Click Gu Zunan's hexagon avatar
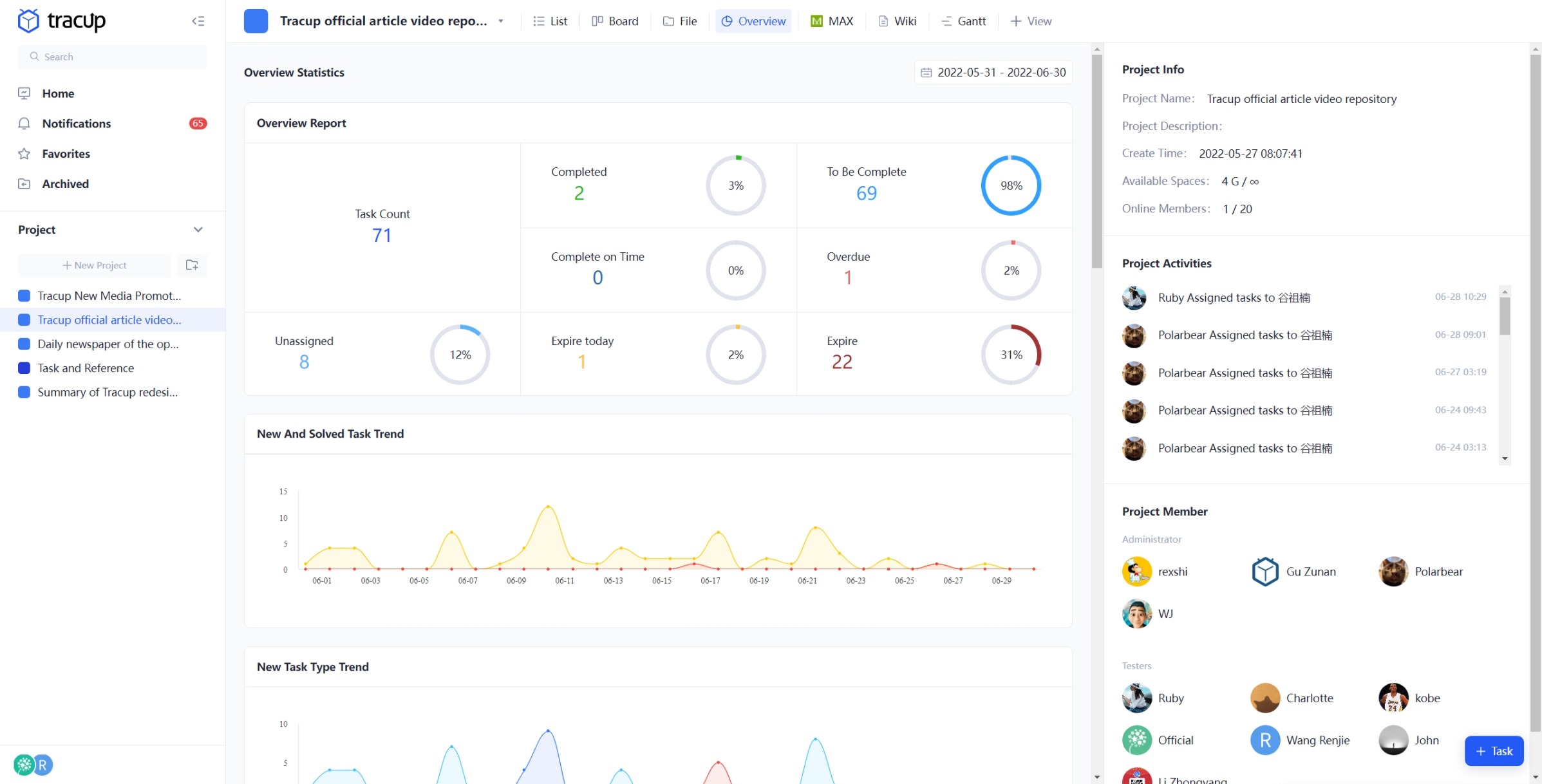 [1265, 572]
